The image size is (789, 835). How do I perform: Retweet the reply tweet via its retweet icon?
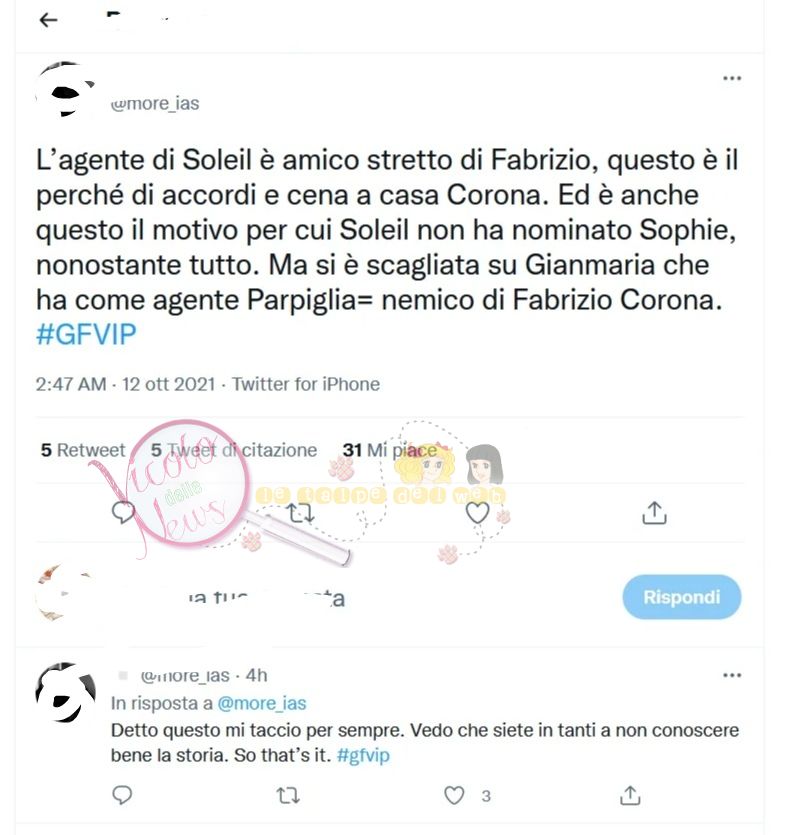pyautogui.click(x=289, y=796)
